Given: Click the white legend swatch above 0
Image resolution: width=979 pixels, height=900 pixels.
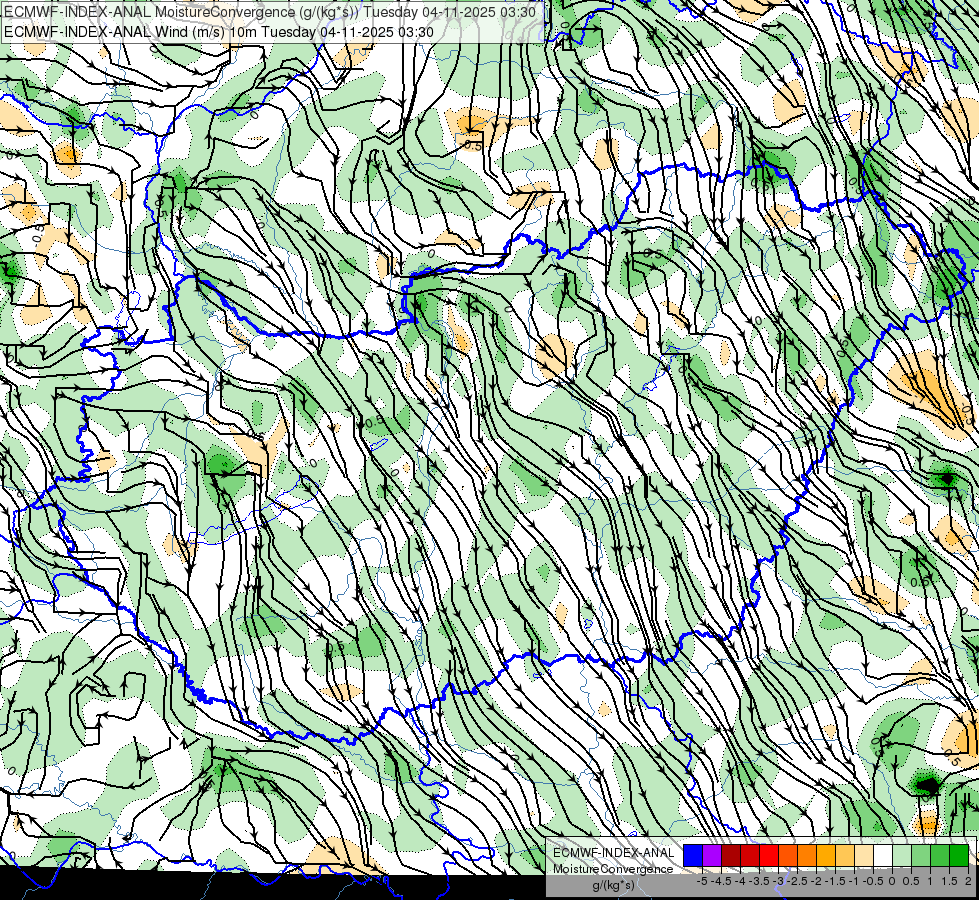Looking at the screenshot, I should pos(883,856).
